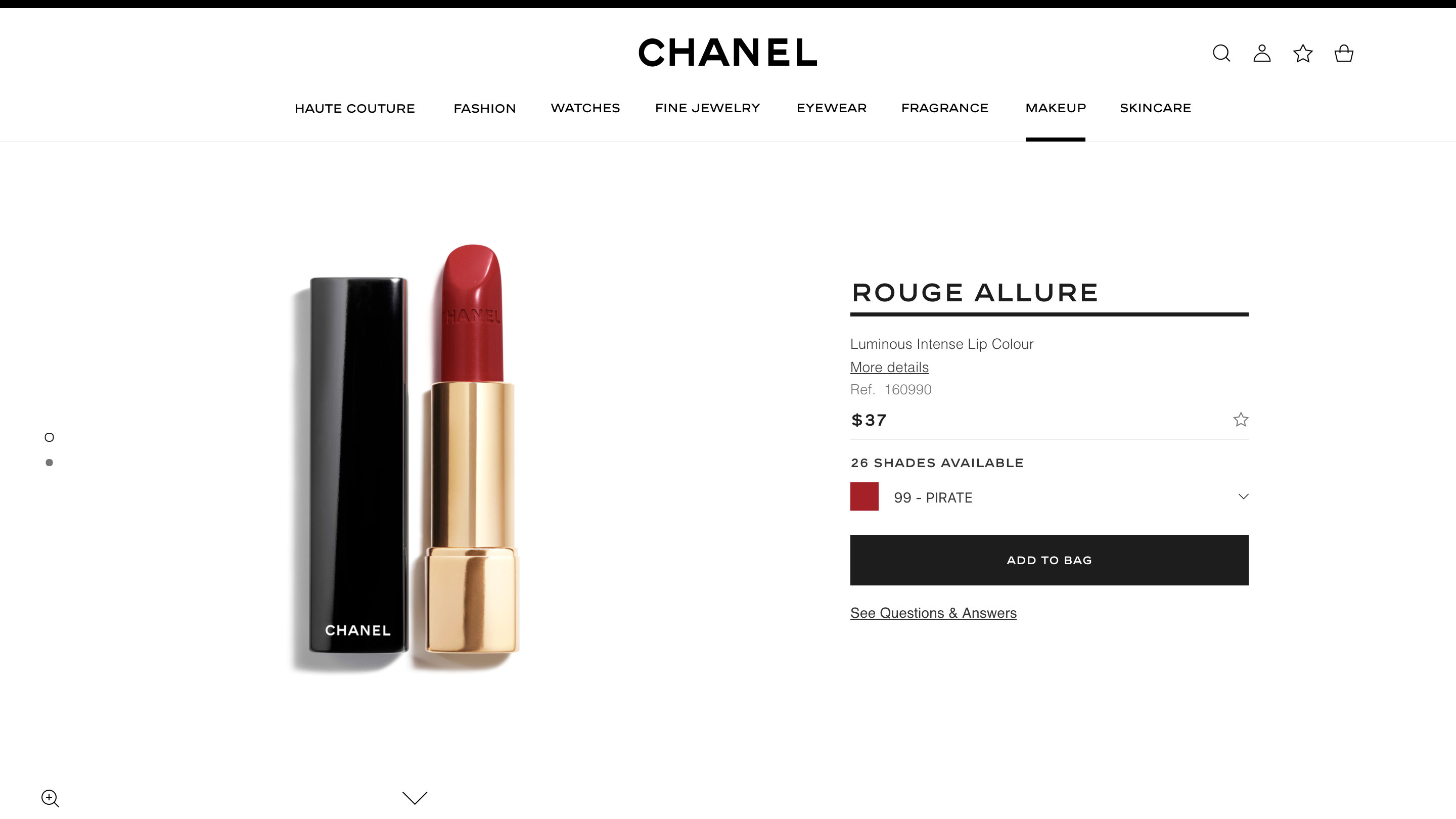The width and height of the screenshot is (1456, 819).
Task: Open the FRAGRANCE navigation menu
Action: click(x=944, y=108)
